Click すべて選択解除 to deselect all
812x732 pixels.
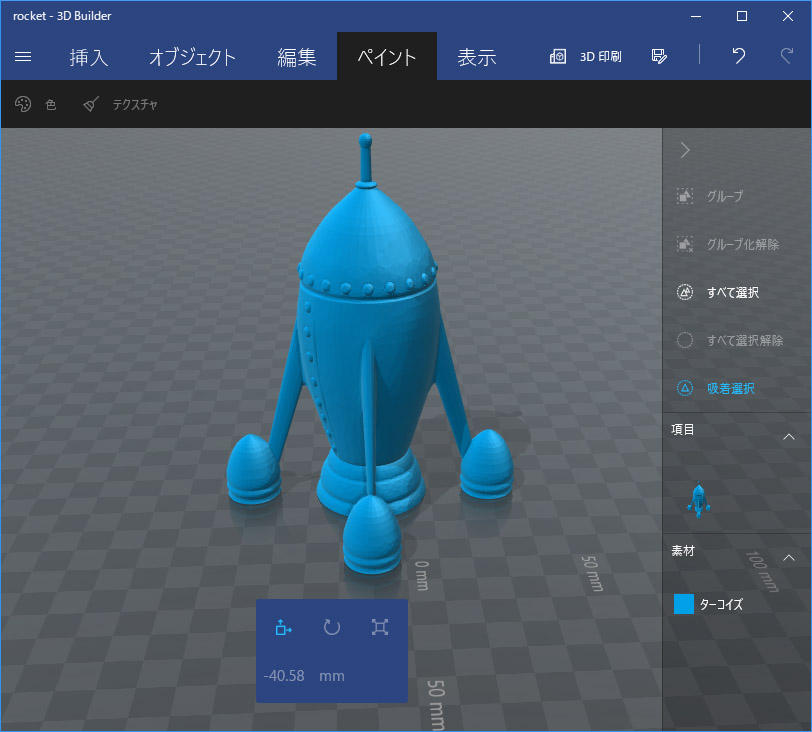[x=728, y=340]
